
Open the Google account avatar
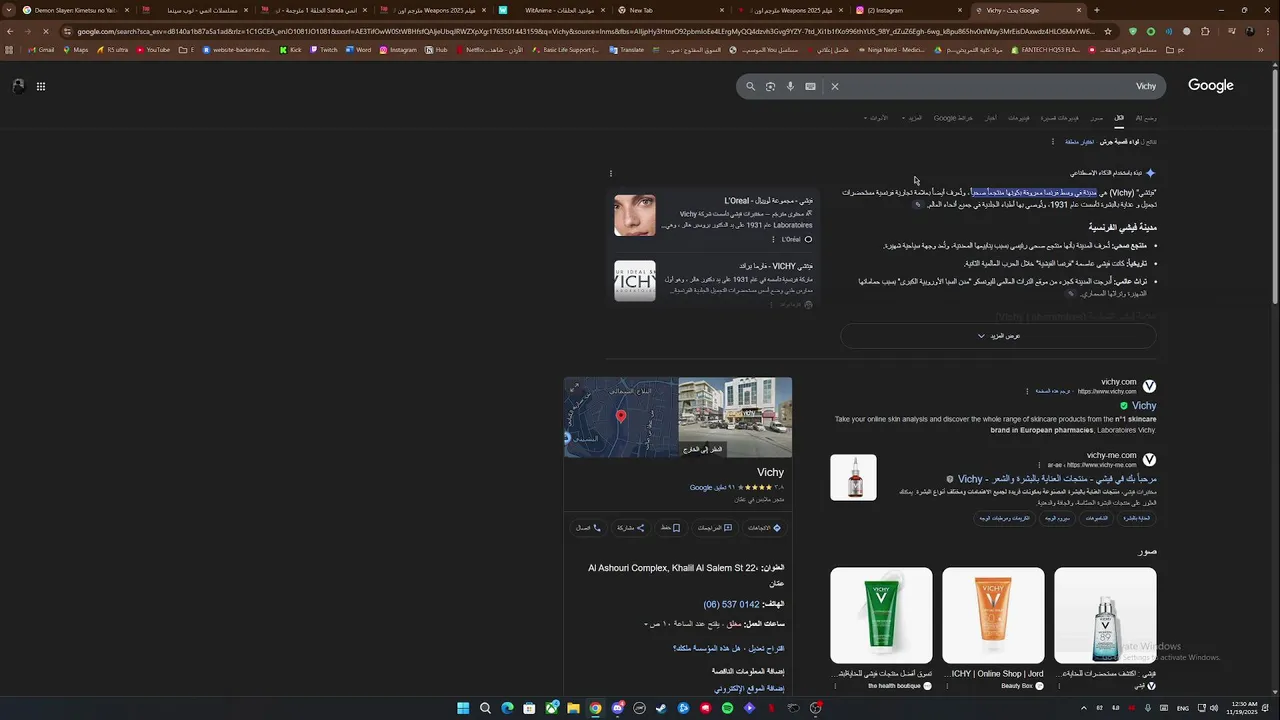tap(18, 86)
